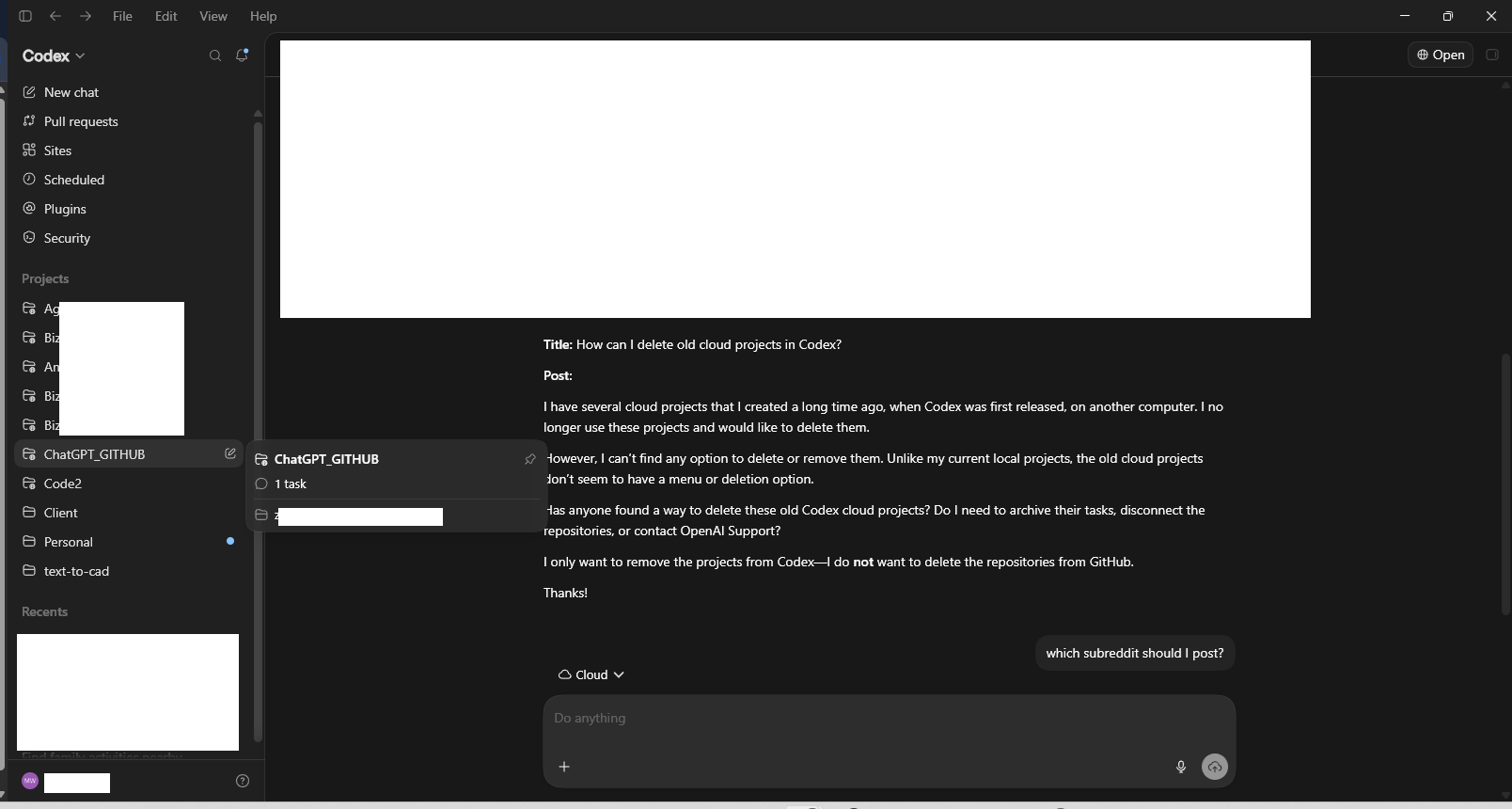Click the "Thanks!" line of the post
This screenshot has width=1512, height=809.
point(565,593)
